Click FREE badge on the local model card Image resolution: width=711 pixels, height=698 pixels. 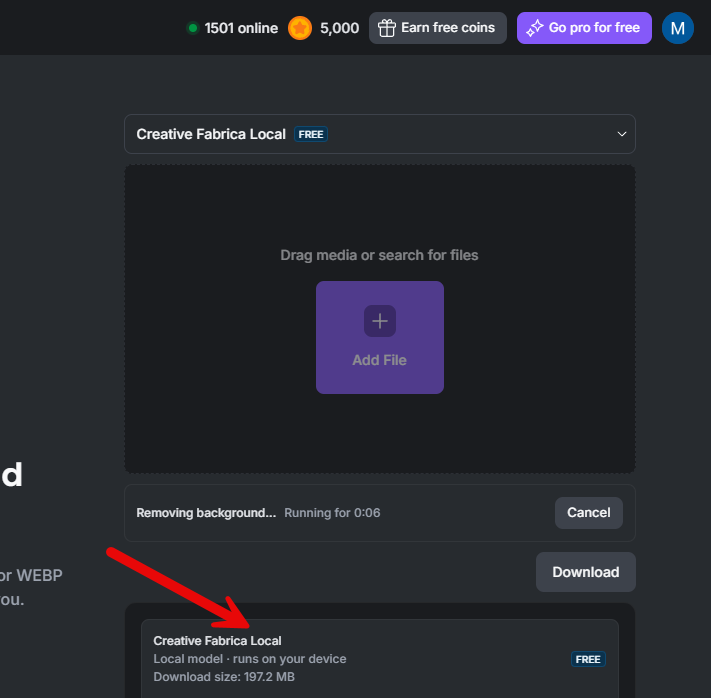click(588, 659)
